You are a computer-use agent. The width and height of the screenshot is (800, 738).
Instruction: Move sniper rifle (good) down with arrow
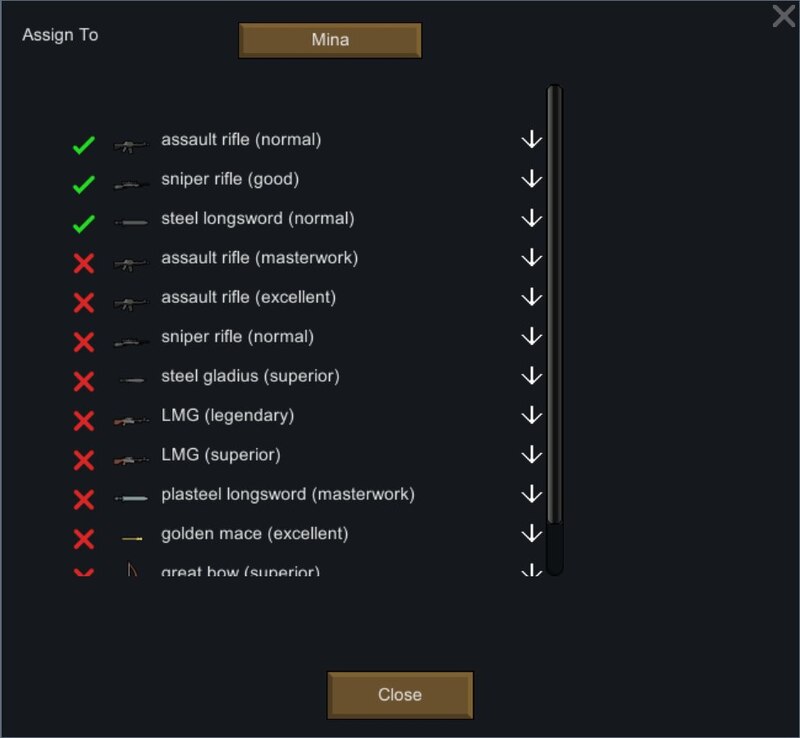coord(532,179)
